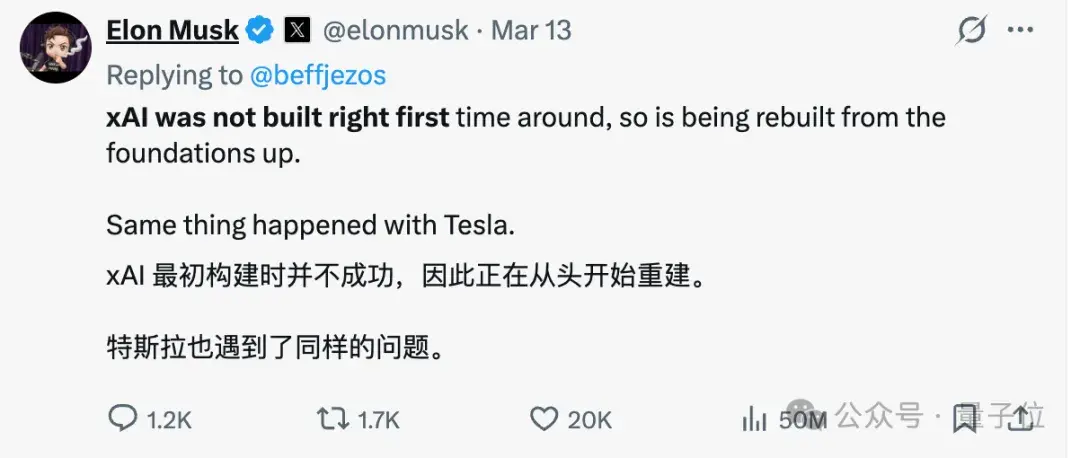Open the three-dot more options menu
This screenshot has width=1080, height=458.
coord(1021,31)
